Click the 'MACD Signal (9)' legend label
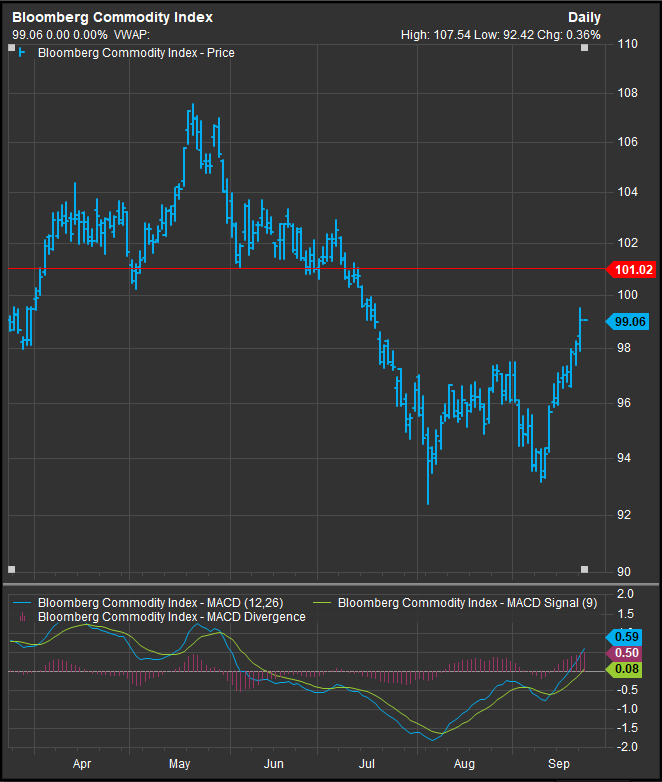662x782 pixels. click(467, 603)
